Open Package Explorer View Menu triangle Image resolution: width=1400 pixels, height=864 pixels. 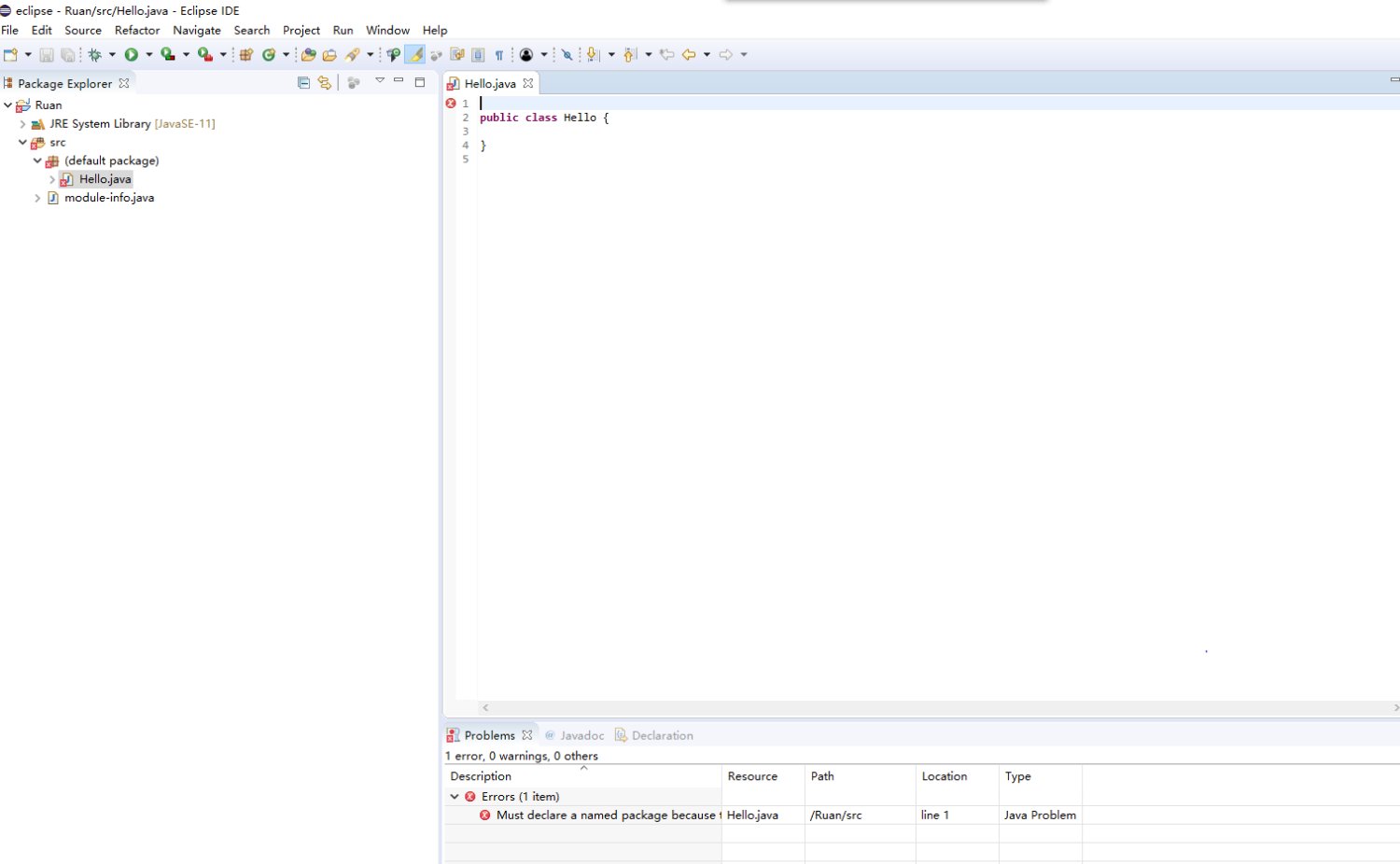pos(380,81)
